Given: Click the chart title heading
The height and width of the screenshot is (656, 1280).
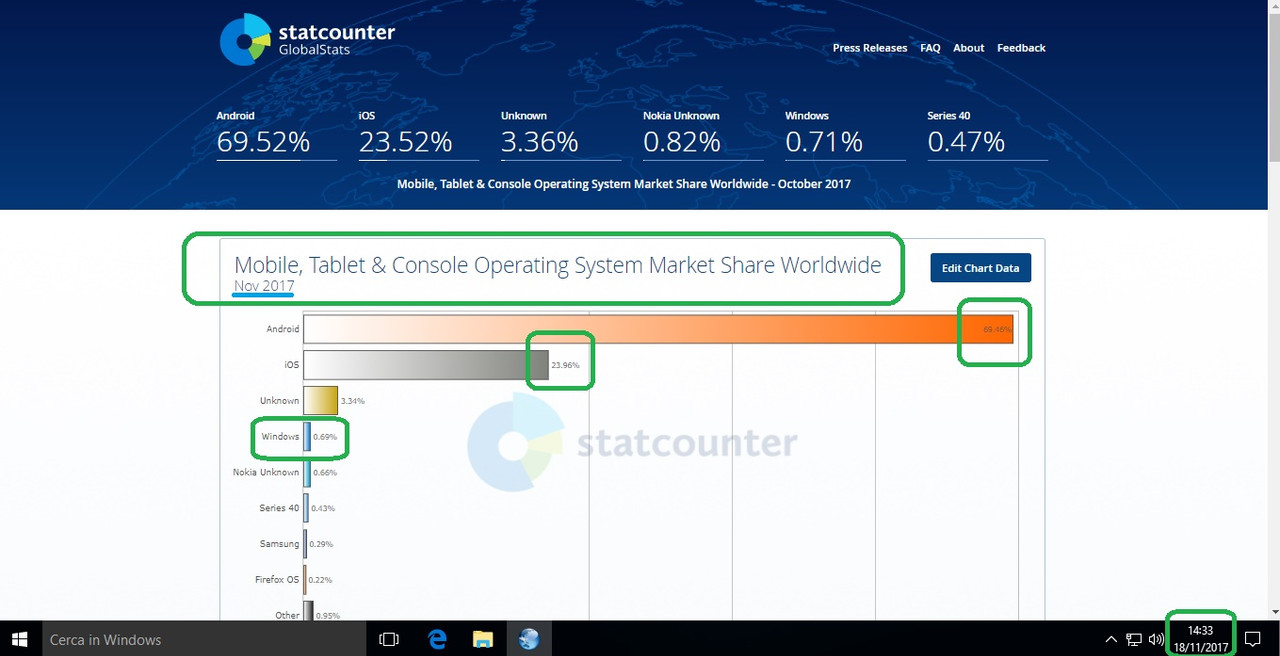Looking at the screenshot, I should coord(558,265).
